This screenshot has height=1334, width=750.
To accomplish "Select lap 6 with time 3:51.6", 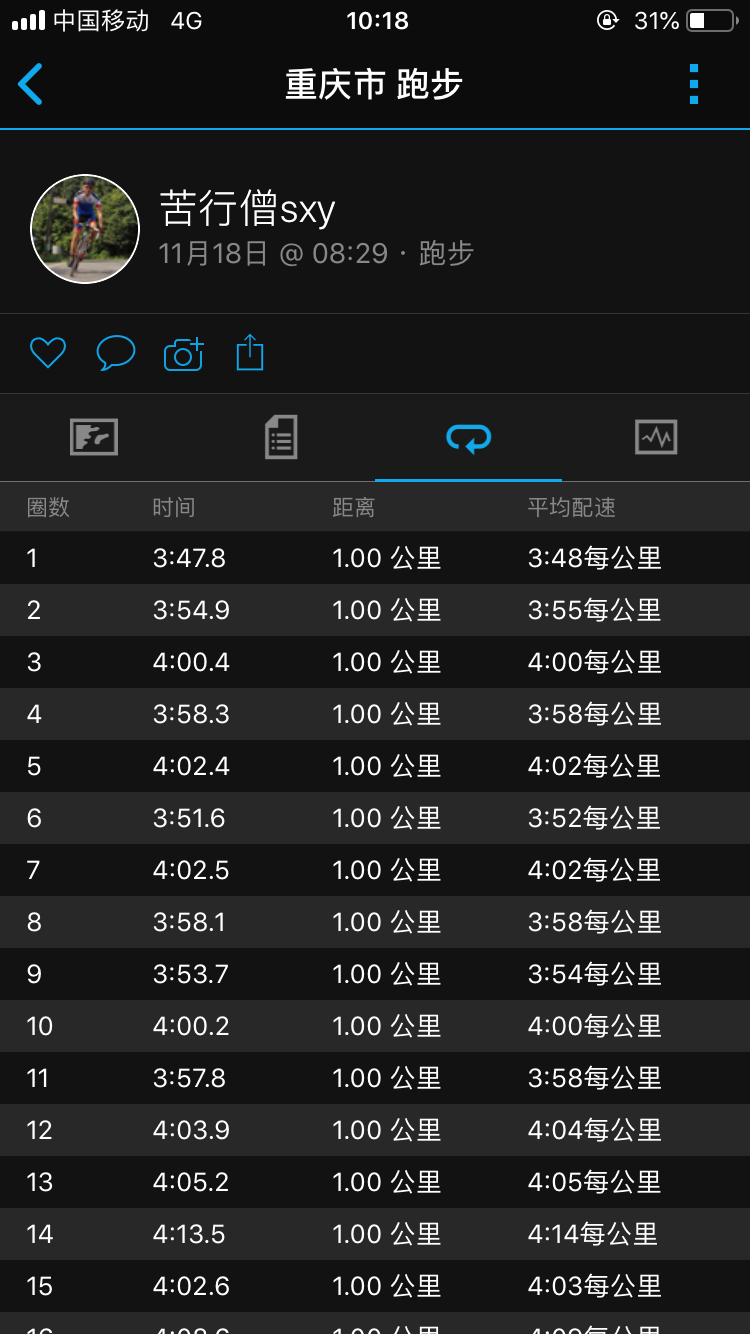I will (x=375, y=818).
